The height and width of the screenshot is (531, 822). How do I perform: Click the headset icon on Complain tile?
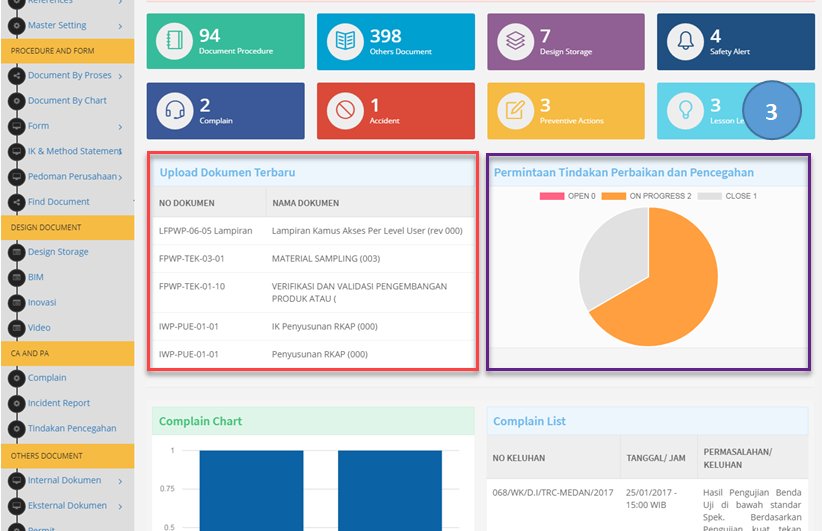tap(174, 111)
